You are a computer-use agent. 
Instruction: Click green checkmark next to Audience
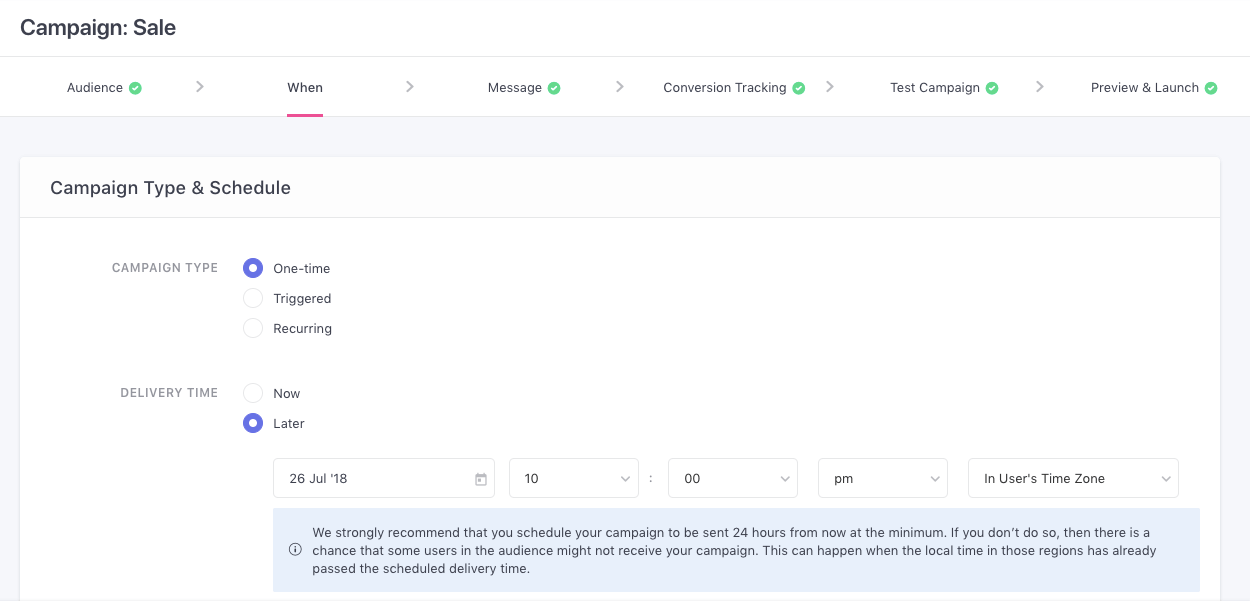click(135, 88)
